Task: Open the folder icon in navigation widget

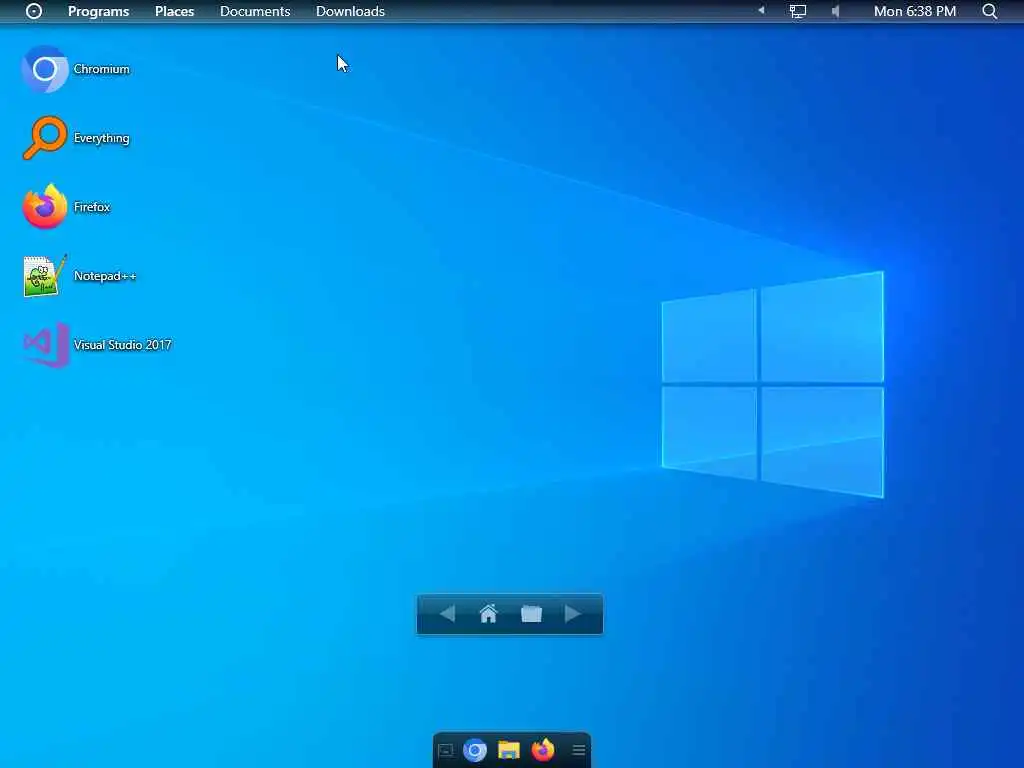Action: point(532,614)
